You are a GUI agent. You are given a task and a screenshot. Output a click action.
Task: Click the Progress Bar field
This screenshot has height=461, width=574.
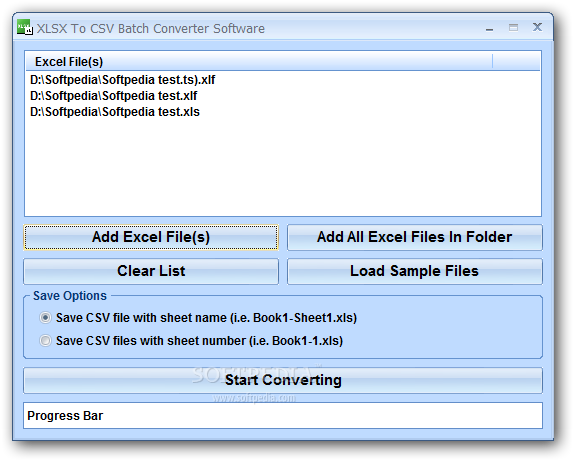[283, 416]
